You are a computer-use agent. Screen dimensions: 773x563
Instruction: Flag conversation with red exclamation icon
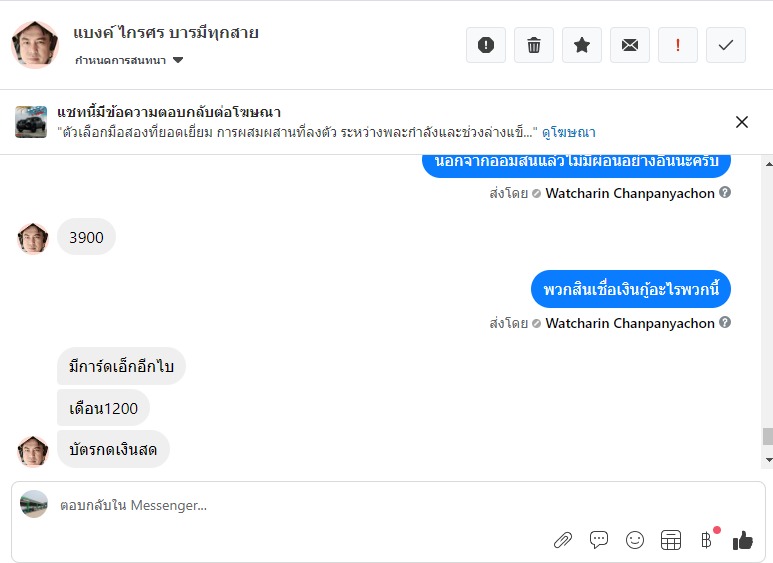(678, 45)
